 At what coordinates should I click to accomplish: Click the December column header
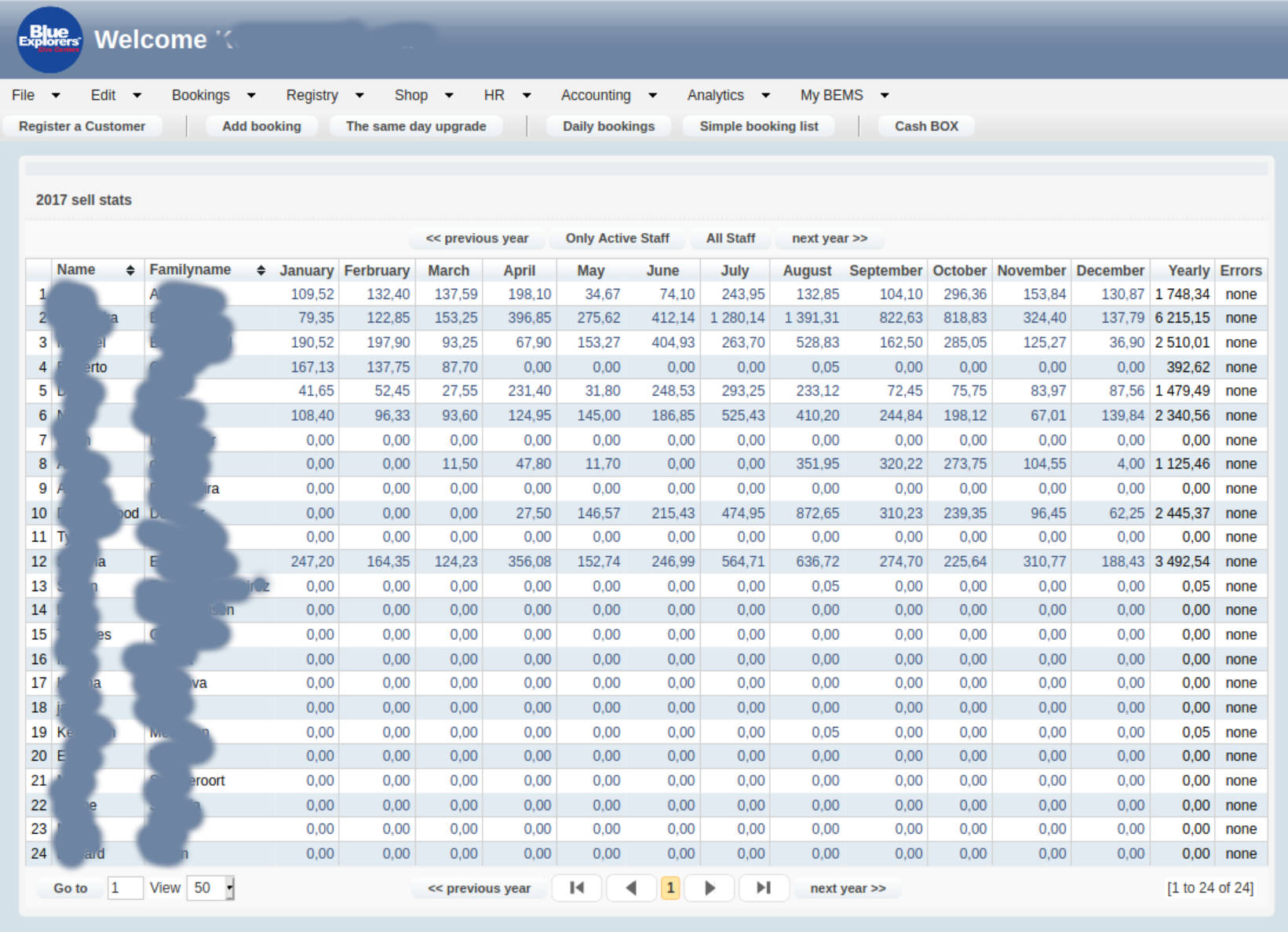tap(1110, 270)
